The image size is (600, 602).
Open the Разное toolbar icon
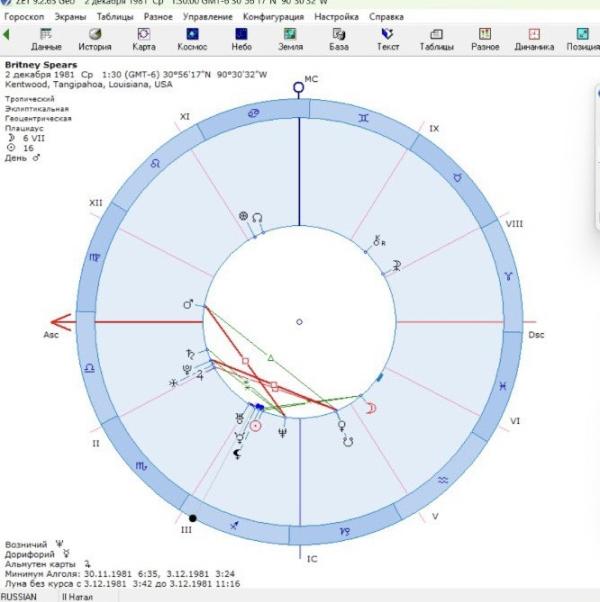point(485,40)
